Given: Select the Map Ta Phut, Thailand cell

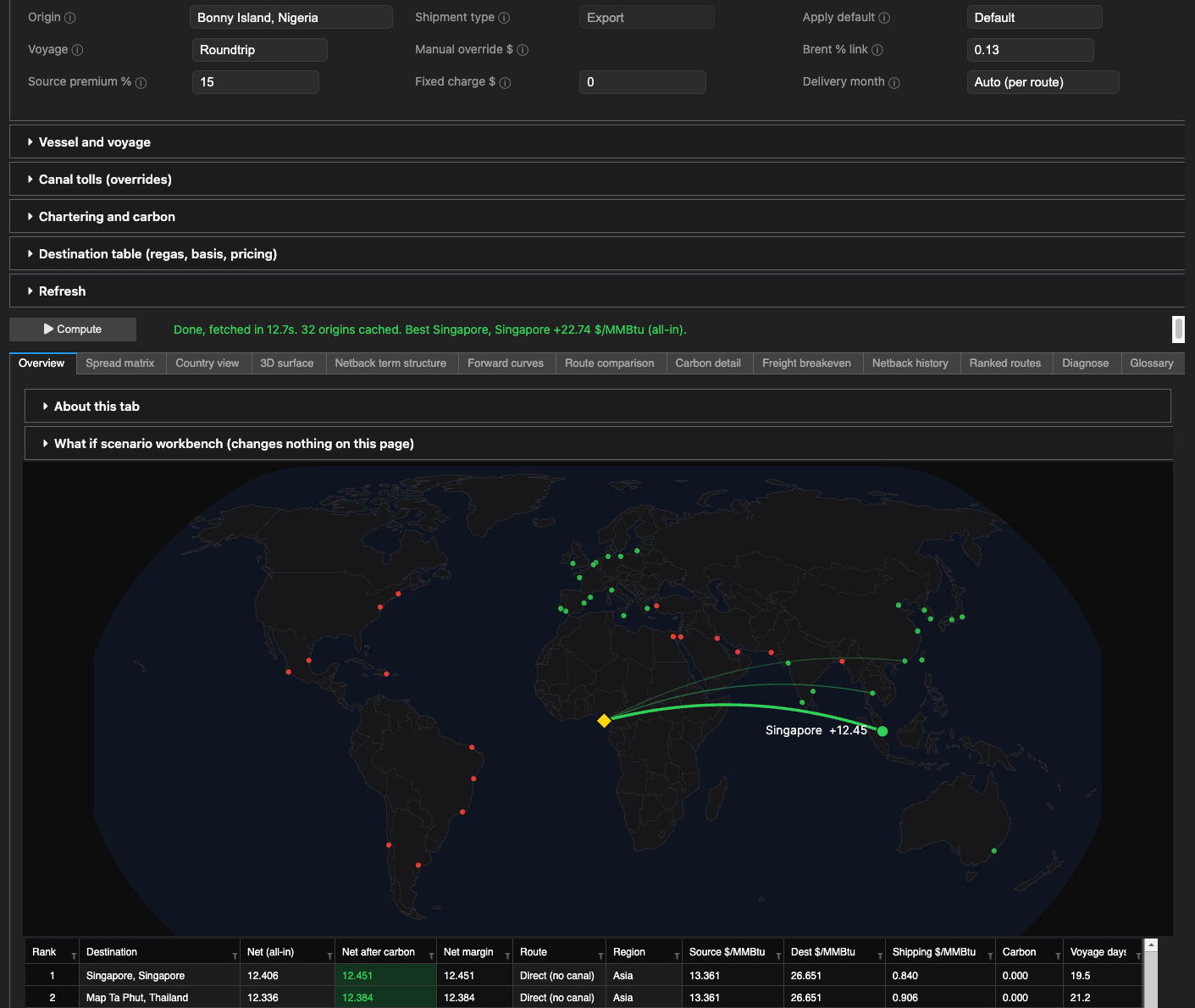Looking at the screenshot, I should [x=160, y=998].
